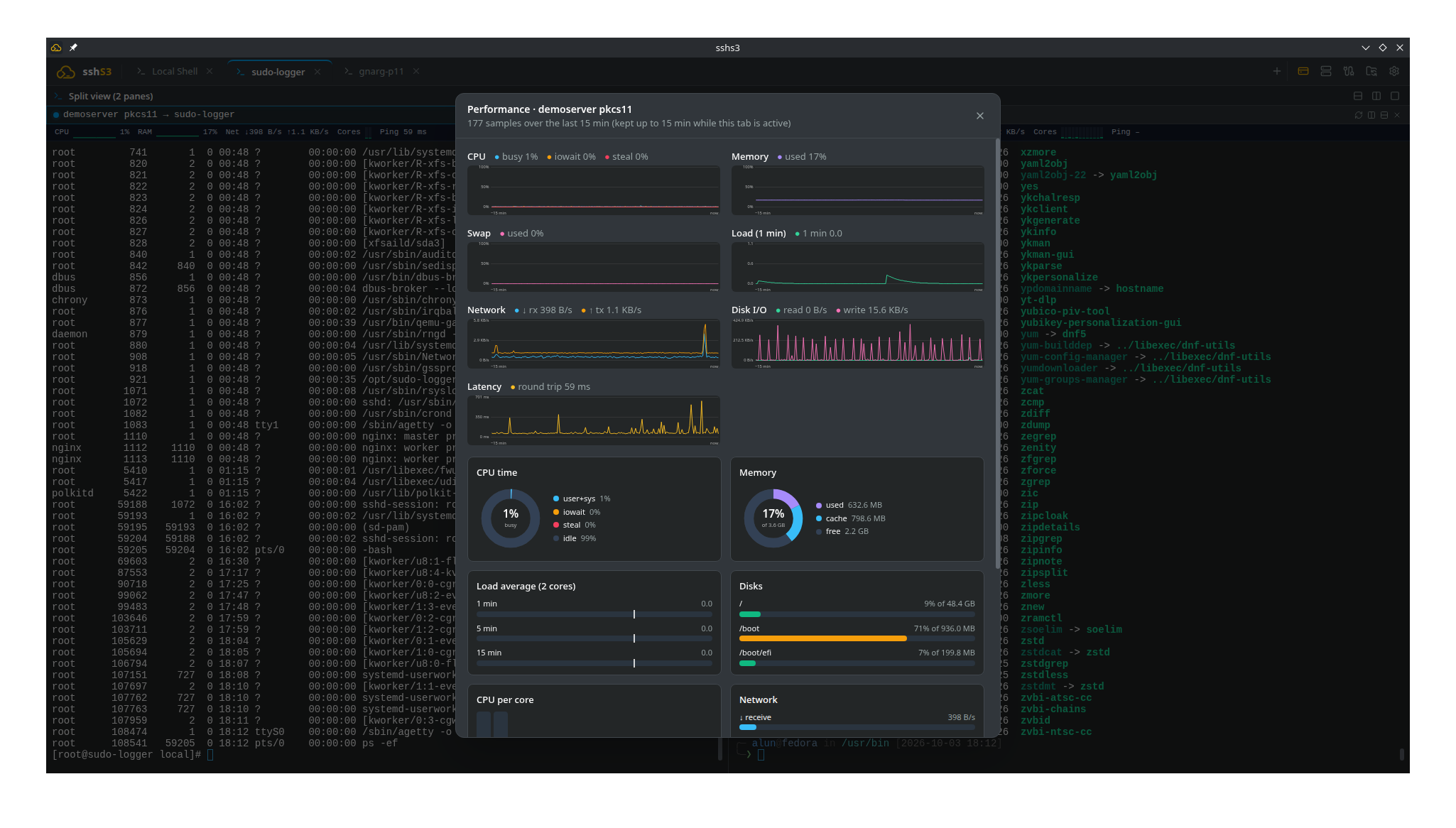Open the file transfer folder-sync icon
1456x828 pixels.
tap(1371, 72)
